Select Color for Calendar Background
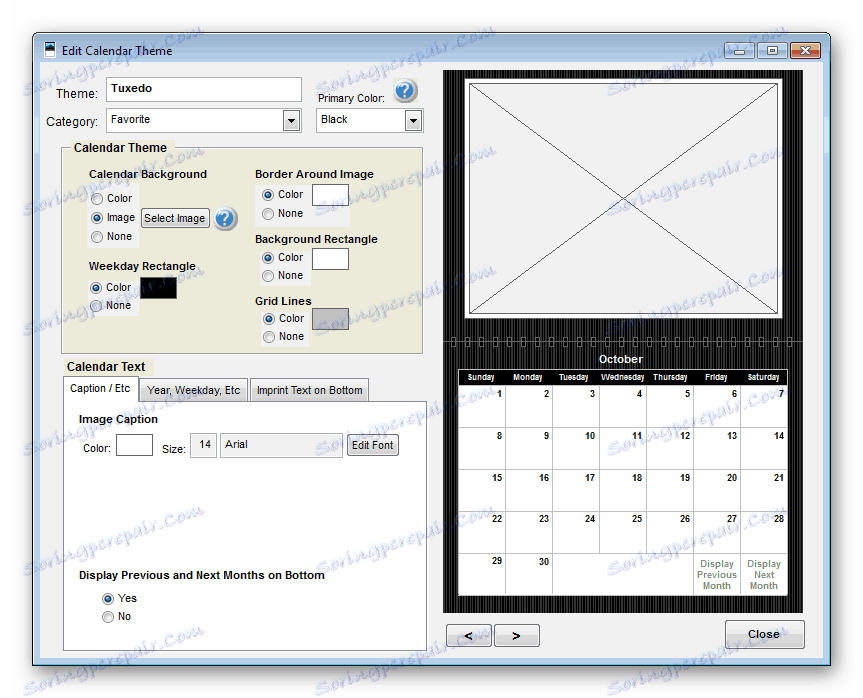The height and width of the screenshot is (698, 863). click(x=97, y=199)
